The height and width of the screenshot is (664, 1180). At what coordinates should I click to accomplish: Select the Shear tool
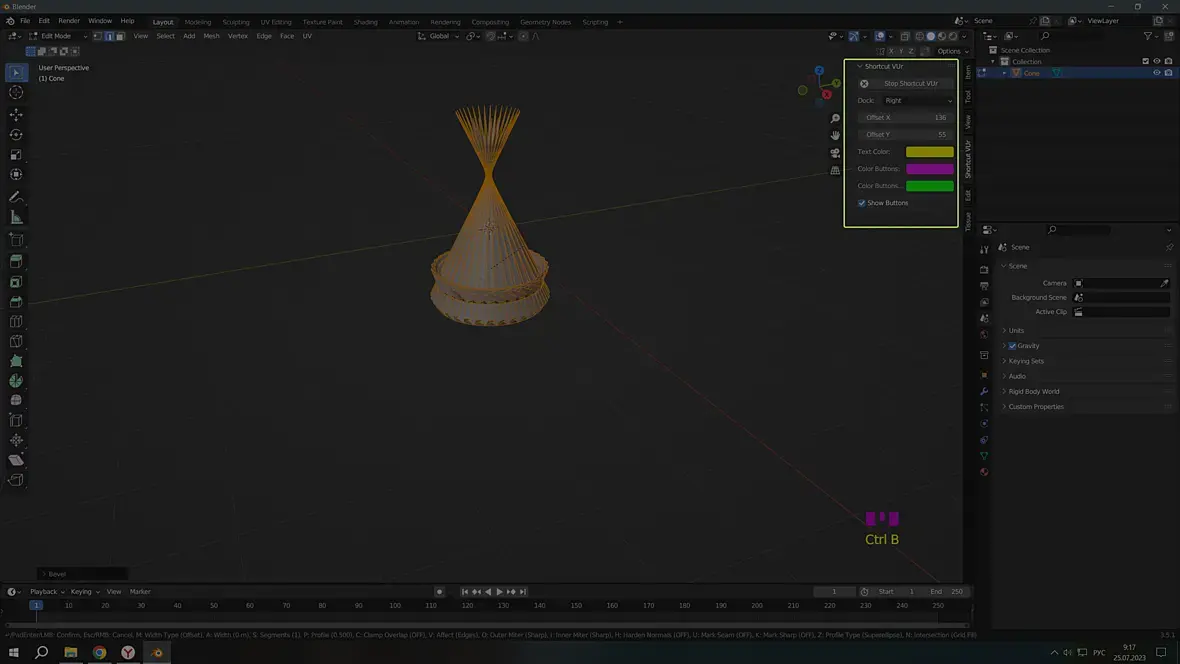pyautogui.click(x=16, y=460)
